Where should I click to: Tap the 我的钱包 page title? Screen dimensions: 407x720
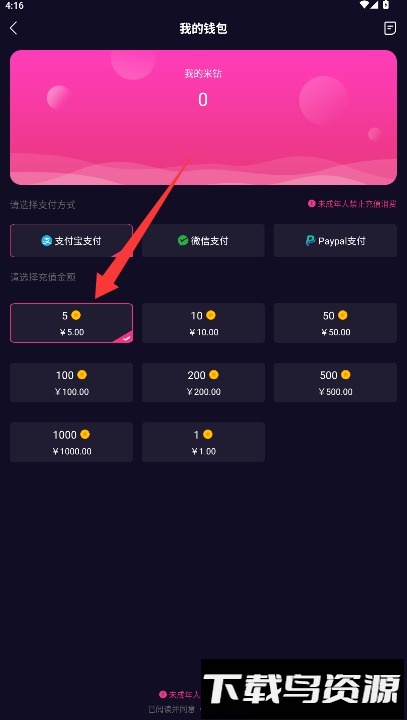point(203,28)
